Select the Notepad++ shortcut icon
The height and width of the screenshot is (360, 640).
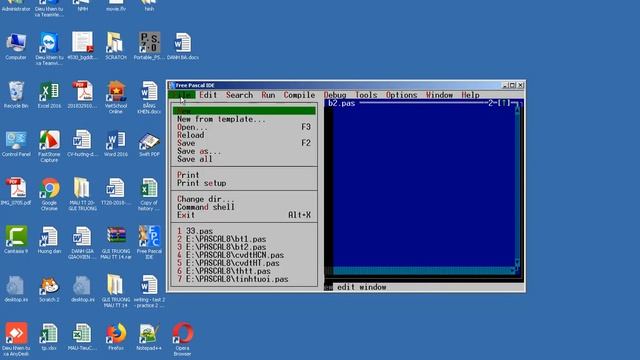click(149, 337)
